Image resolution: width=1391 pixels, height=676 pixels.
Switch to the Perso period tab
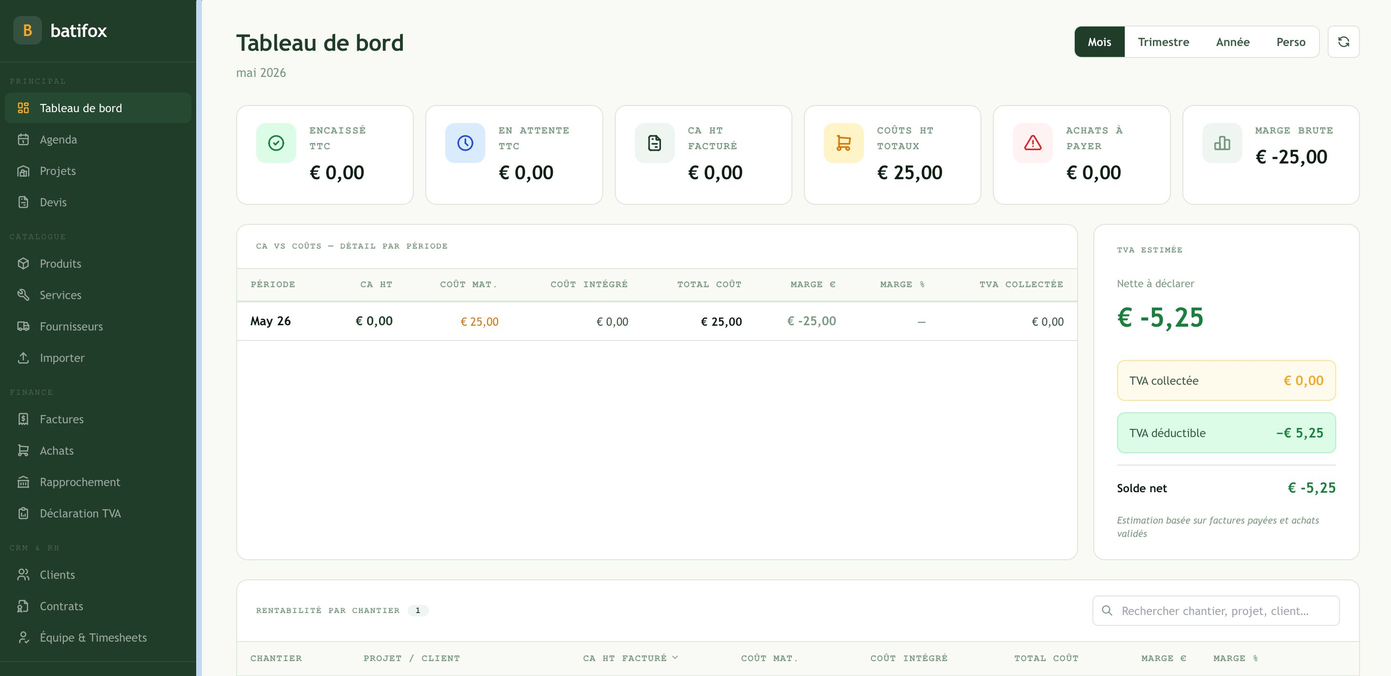click(1291, 42)
